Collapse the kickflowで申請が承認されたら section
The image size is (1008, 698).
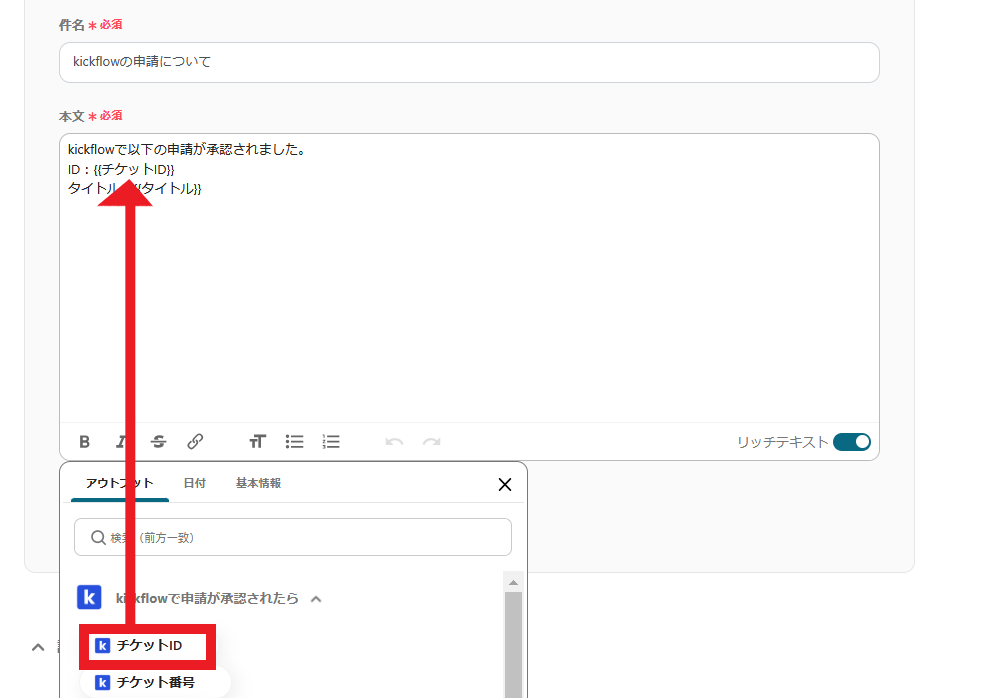click(316, 599)
